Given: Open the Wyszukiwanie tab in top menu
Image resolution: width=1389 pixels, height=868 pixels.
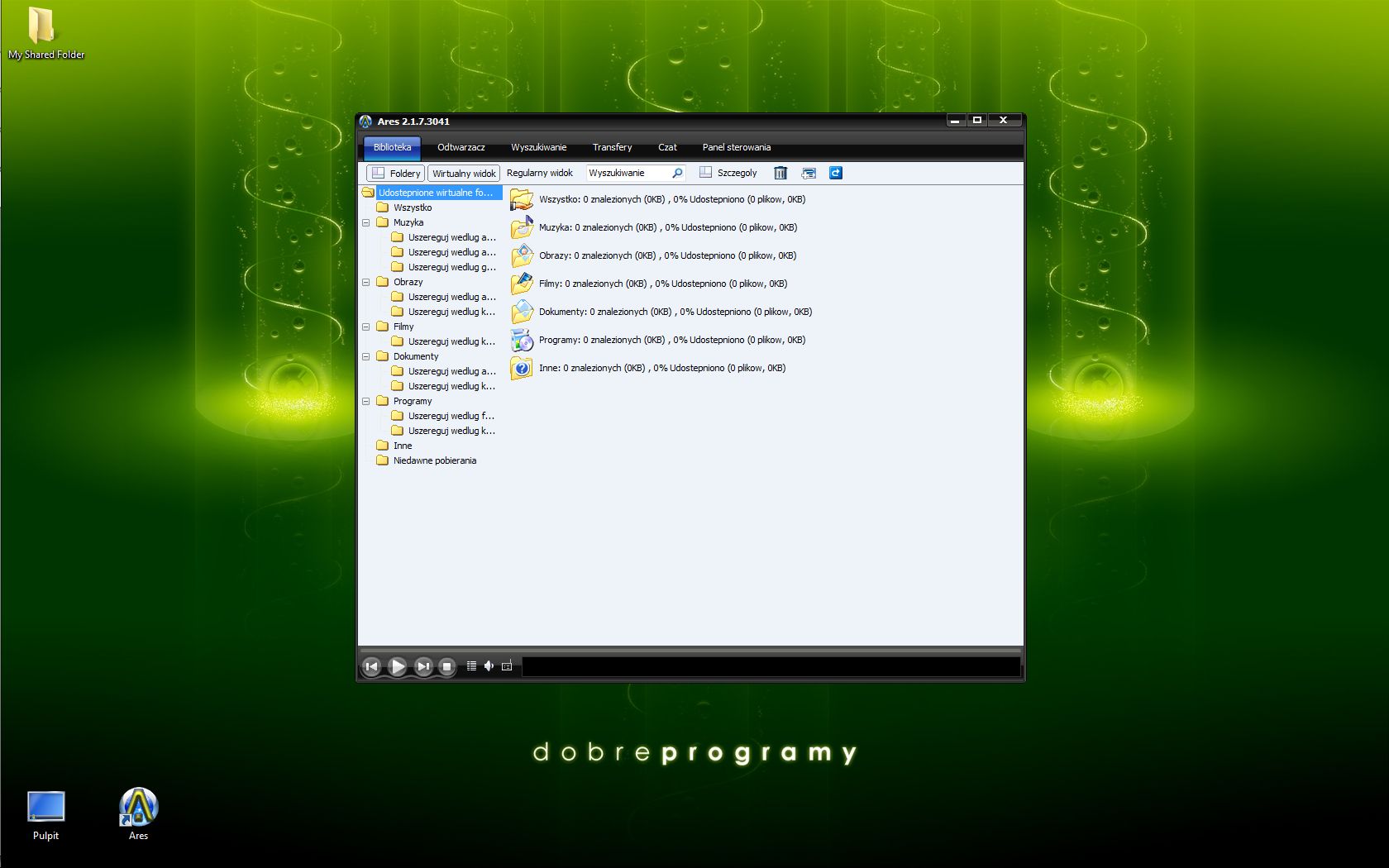Looking at the screenshot, I should [x=539, y=148].
